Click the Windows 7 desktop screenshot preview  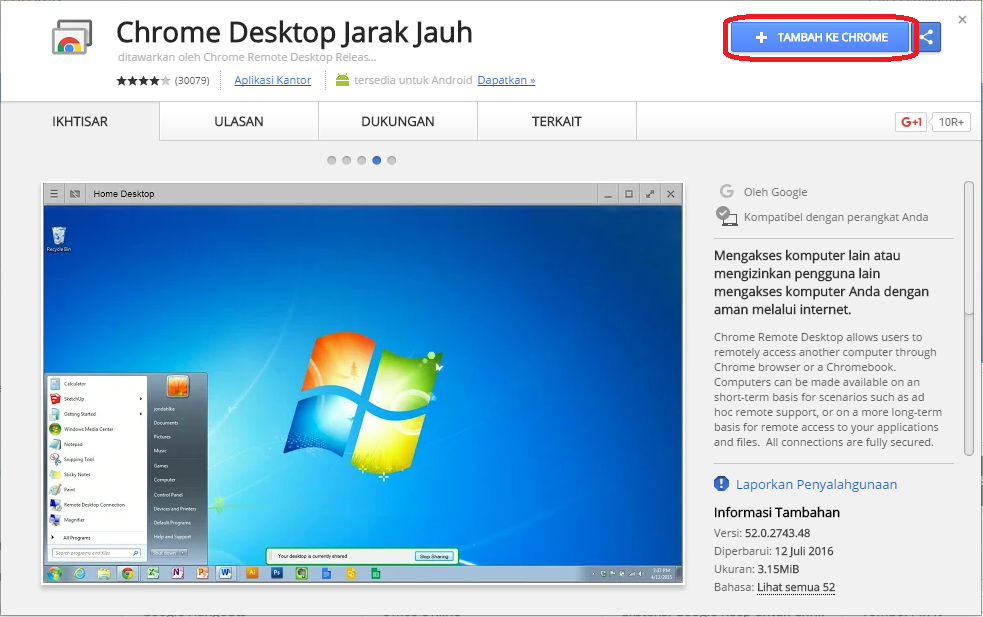[x=363, y=384]
